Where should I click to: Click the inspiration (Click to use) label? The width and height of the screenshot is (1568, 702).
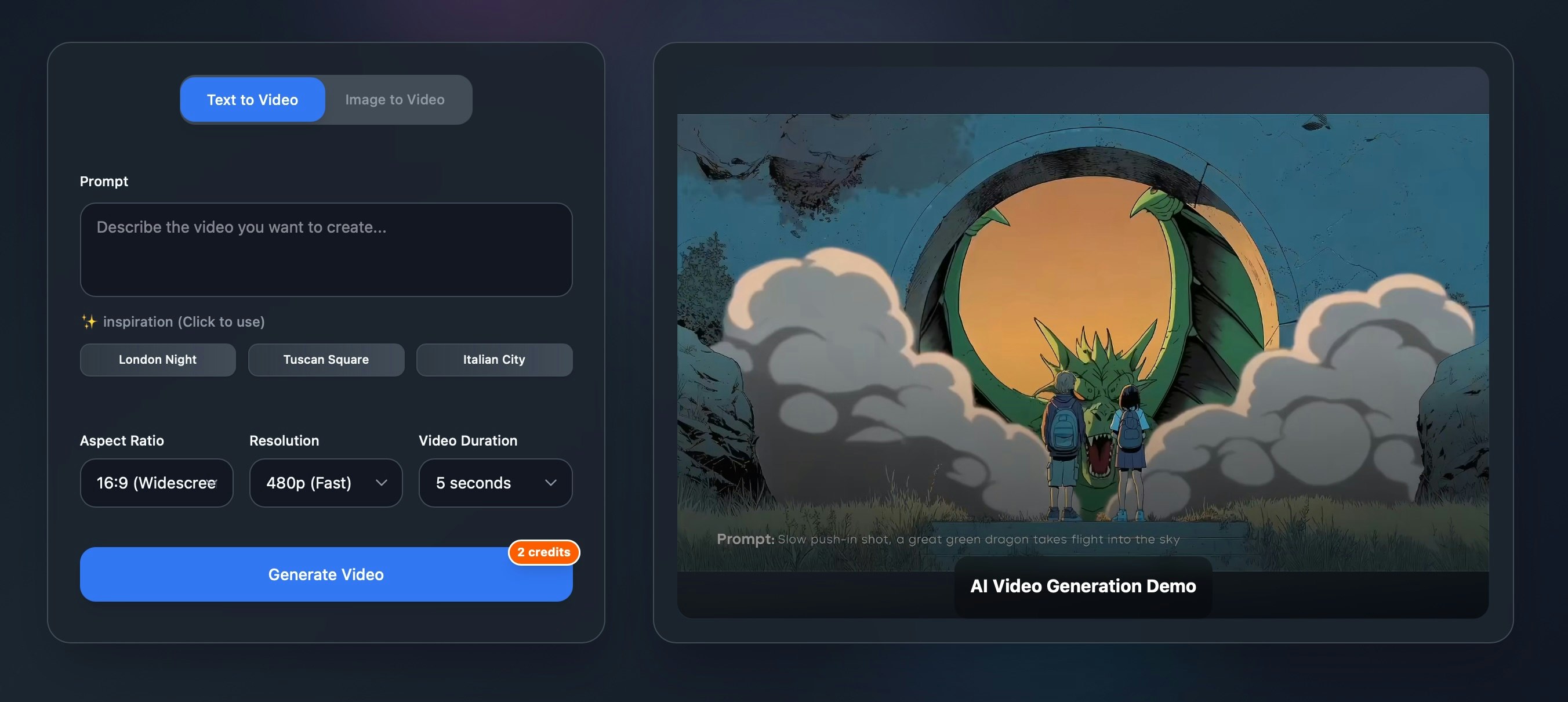[183, 321]
